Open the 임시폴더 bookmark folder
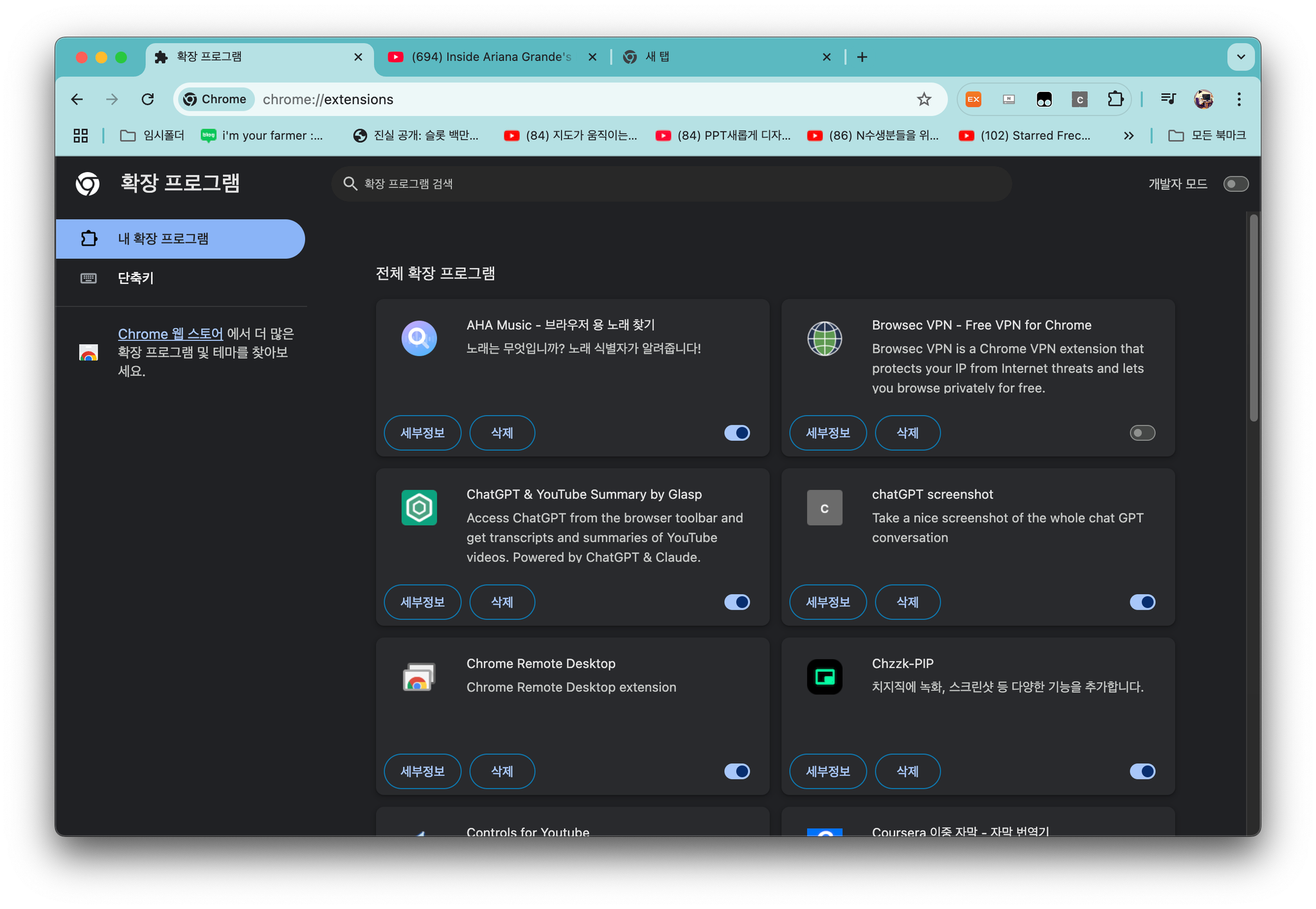Image resolution: width=1316 pixels, height=909 pixels. point(152,136)
